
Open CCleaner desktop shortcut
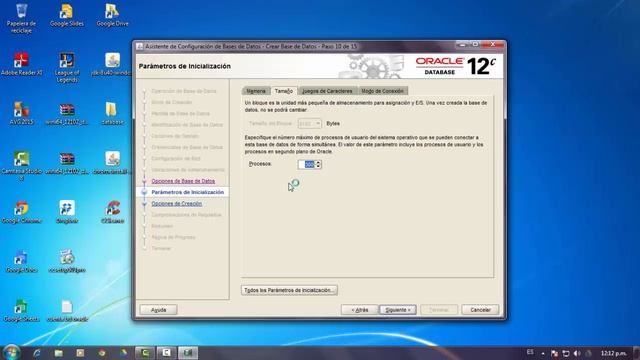[x=113, y=212]
